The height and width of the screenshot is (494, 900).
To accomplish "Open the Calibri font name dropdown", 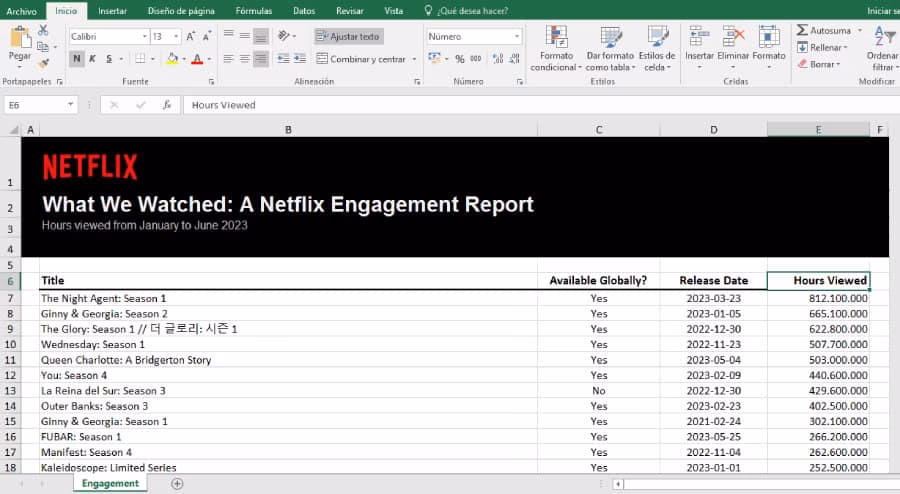I will pyautogui.click(x=145, y=36).
